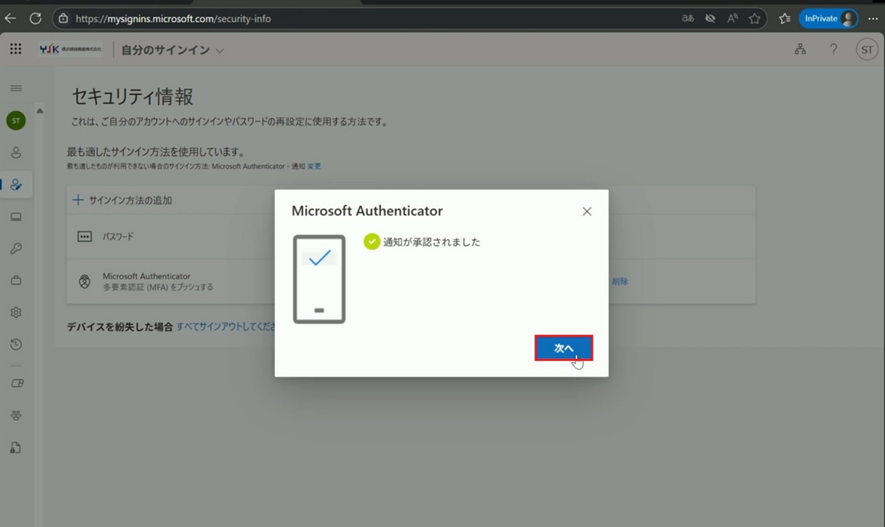Open the ST account avatar menu
This screenshot has height=527, width=885.
click(867, 50)
